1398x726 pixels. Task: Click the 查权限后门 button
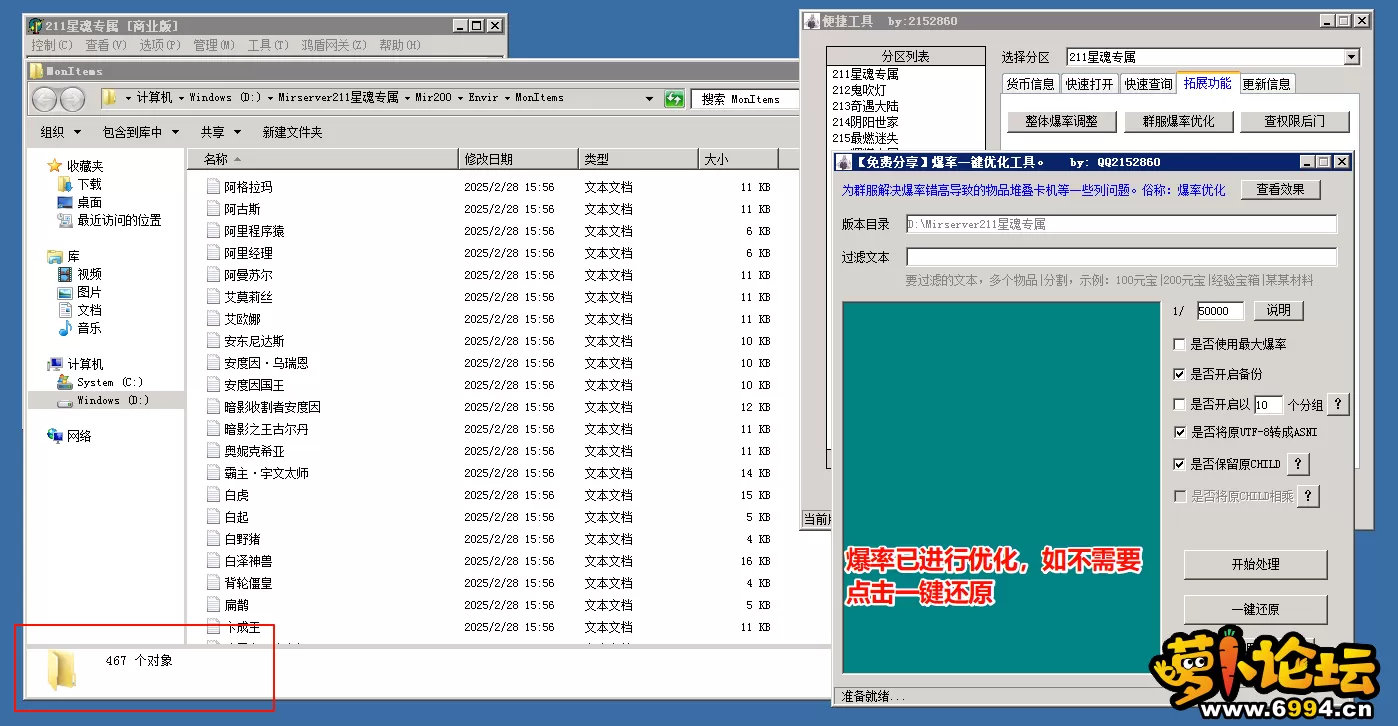1294,121
